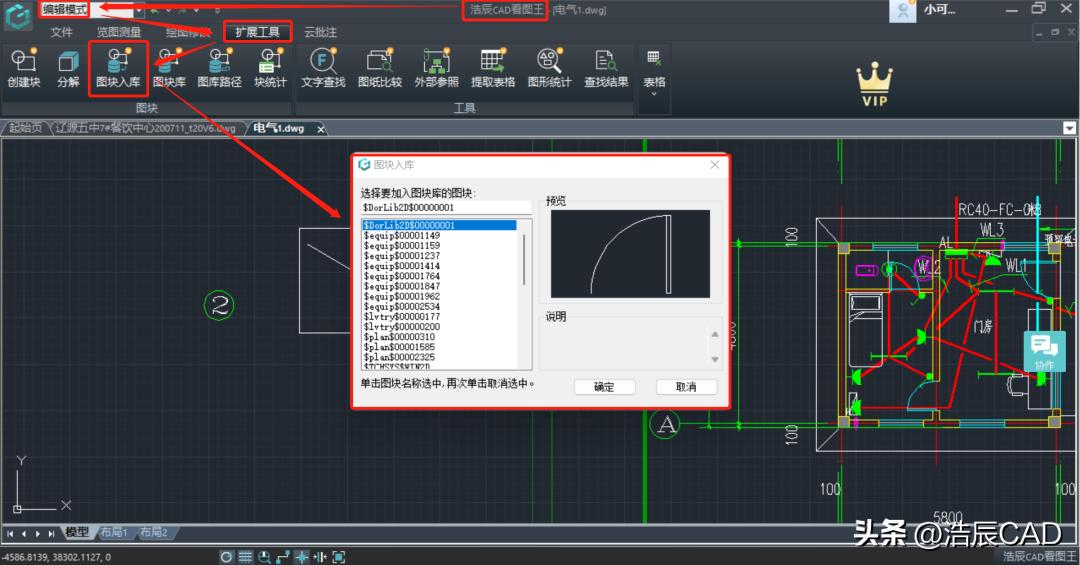Switch to the 辽源五中 drawing tab

click(145, 128)
